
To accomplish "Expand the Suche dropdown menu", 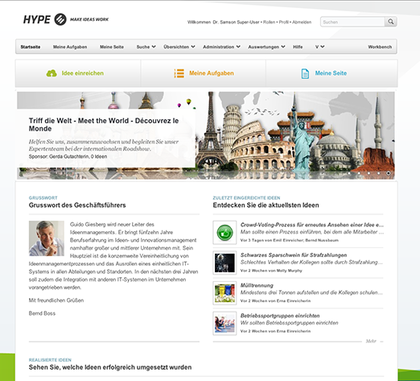I will click(146, 47).
